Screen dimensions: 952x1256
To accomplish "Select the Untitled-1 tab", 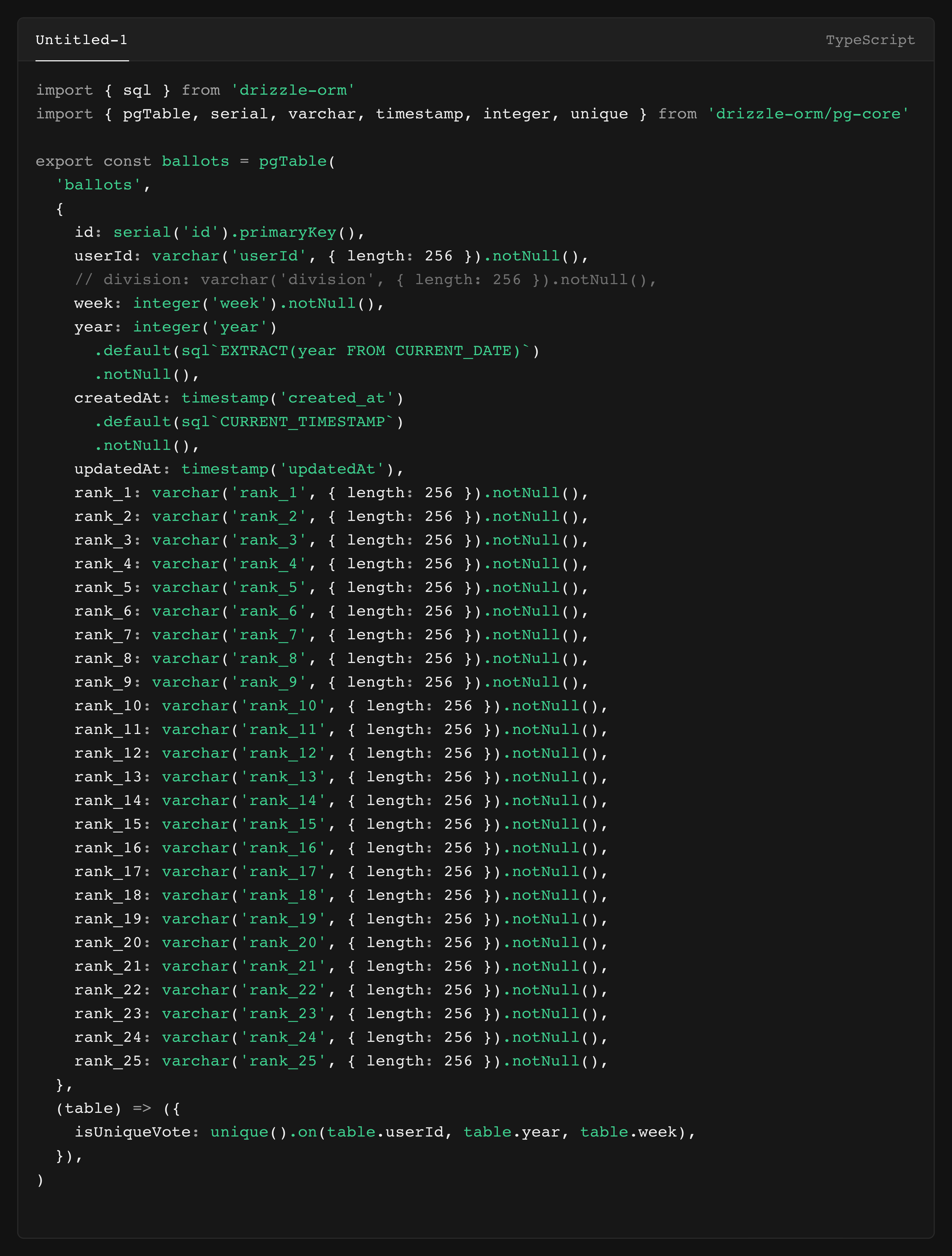I will pos(82,40).
